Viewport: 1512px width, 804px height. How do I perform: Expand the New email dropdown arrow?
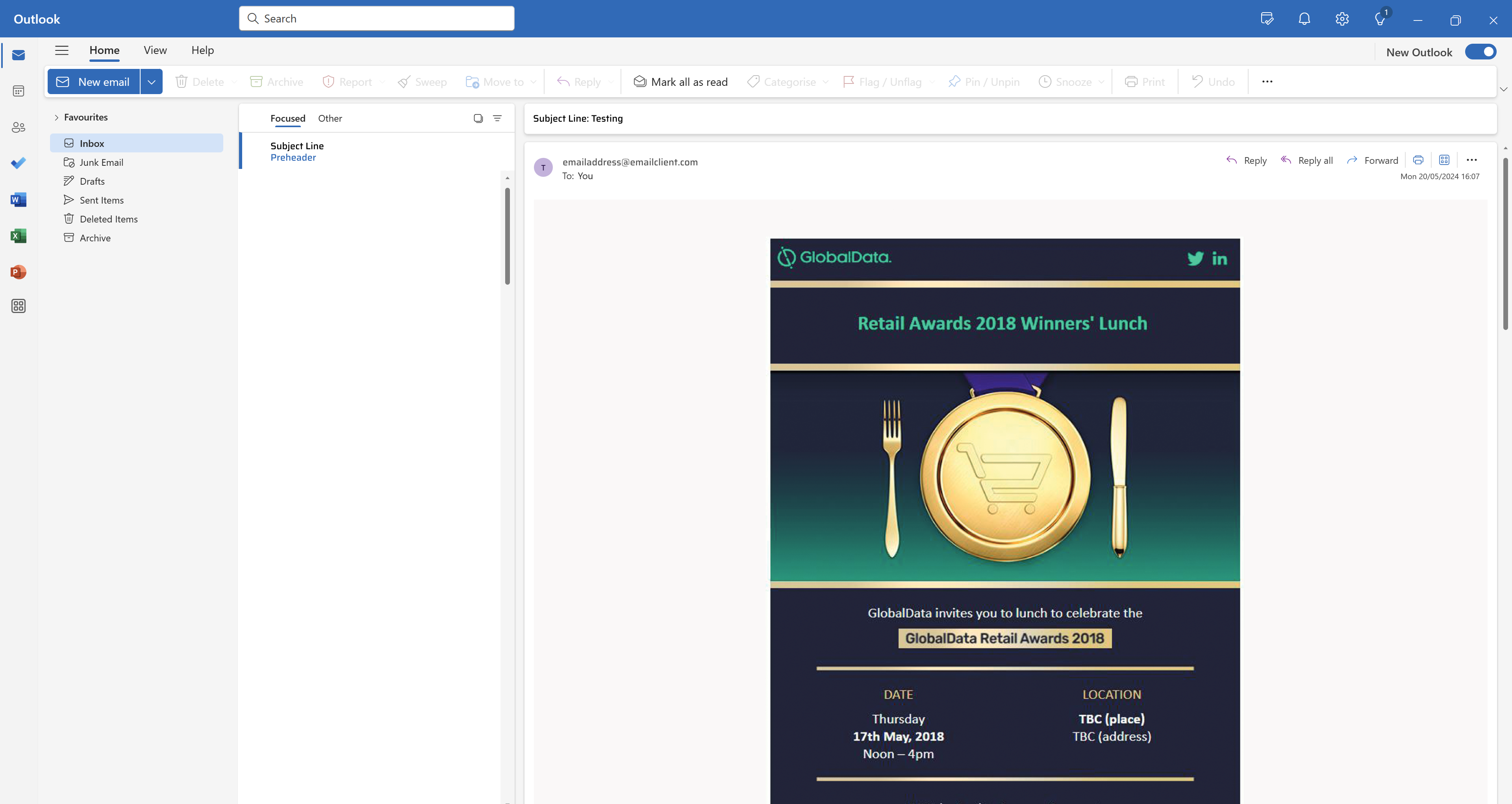tap(152, 82)
